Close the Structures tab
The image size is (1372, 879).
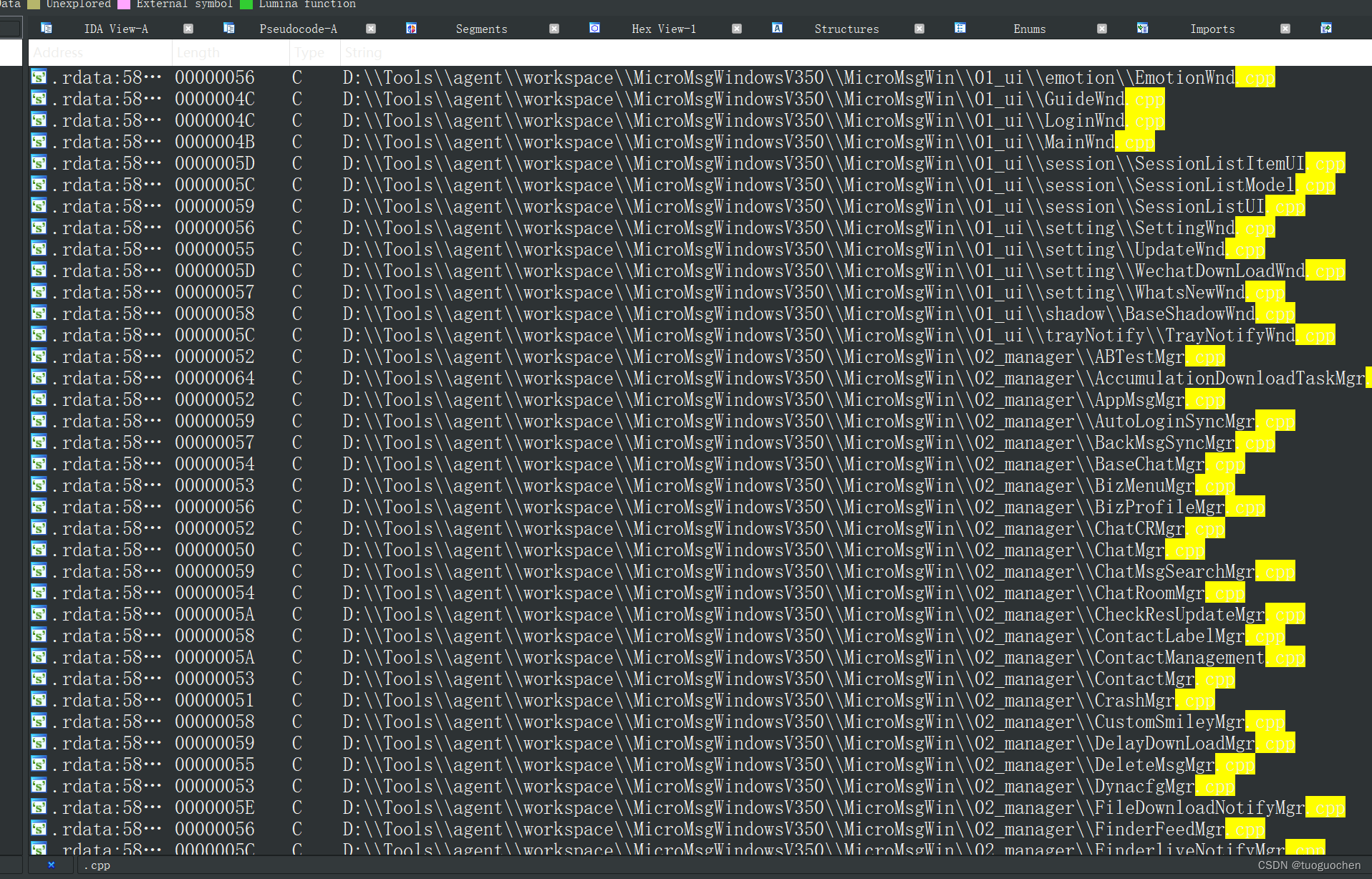[x=919, y=29]
